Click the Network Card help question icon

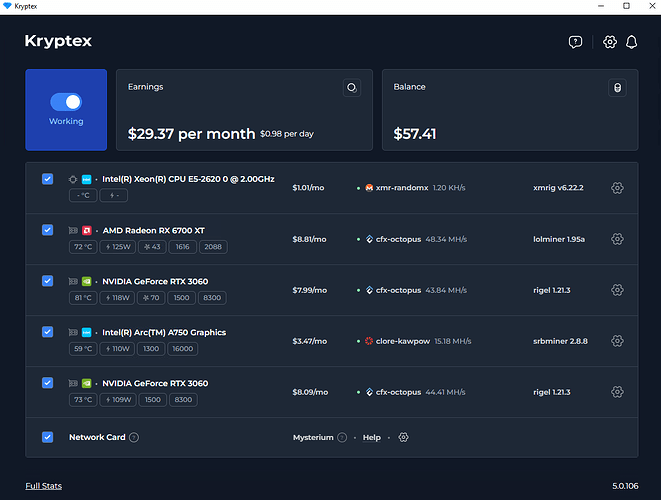[x=134, y=438]
